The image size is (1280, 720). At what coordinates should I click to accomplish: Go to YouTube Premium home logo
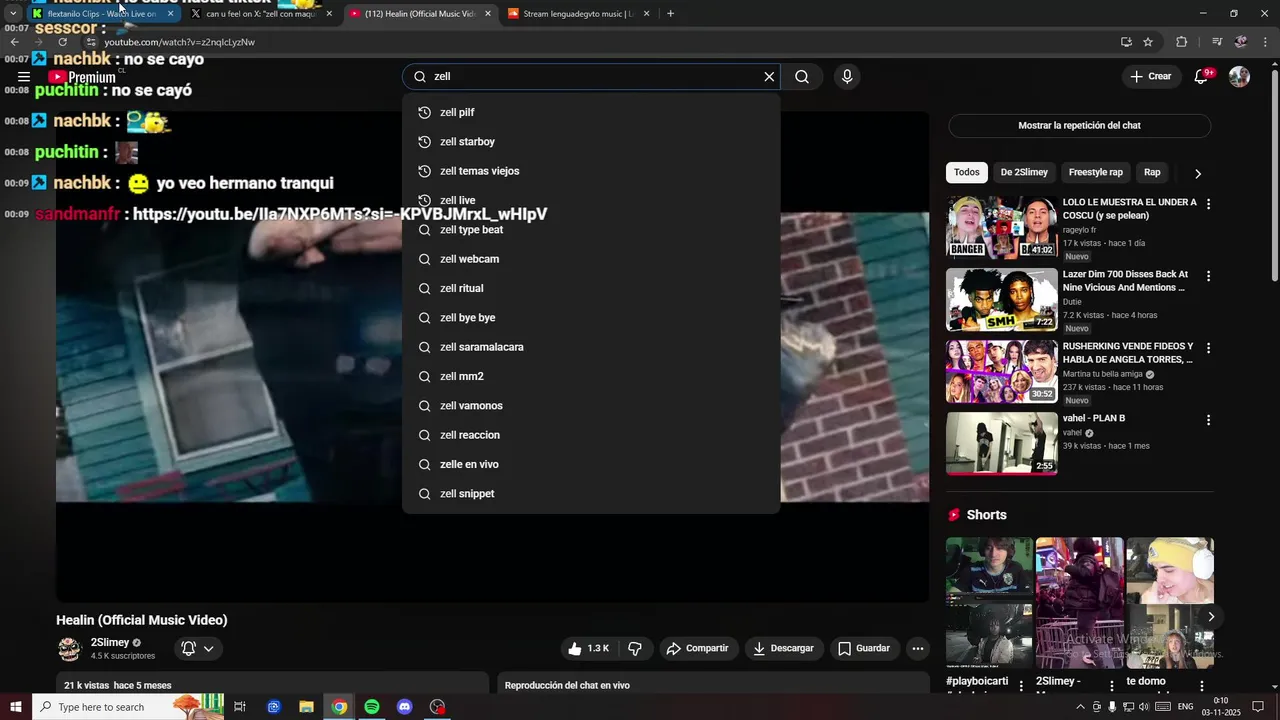pos(82,77)
